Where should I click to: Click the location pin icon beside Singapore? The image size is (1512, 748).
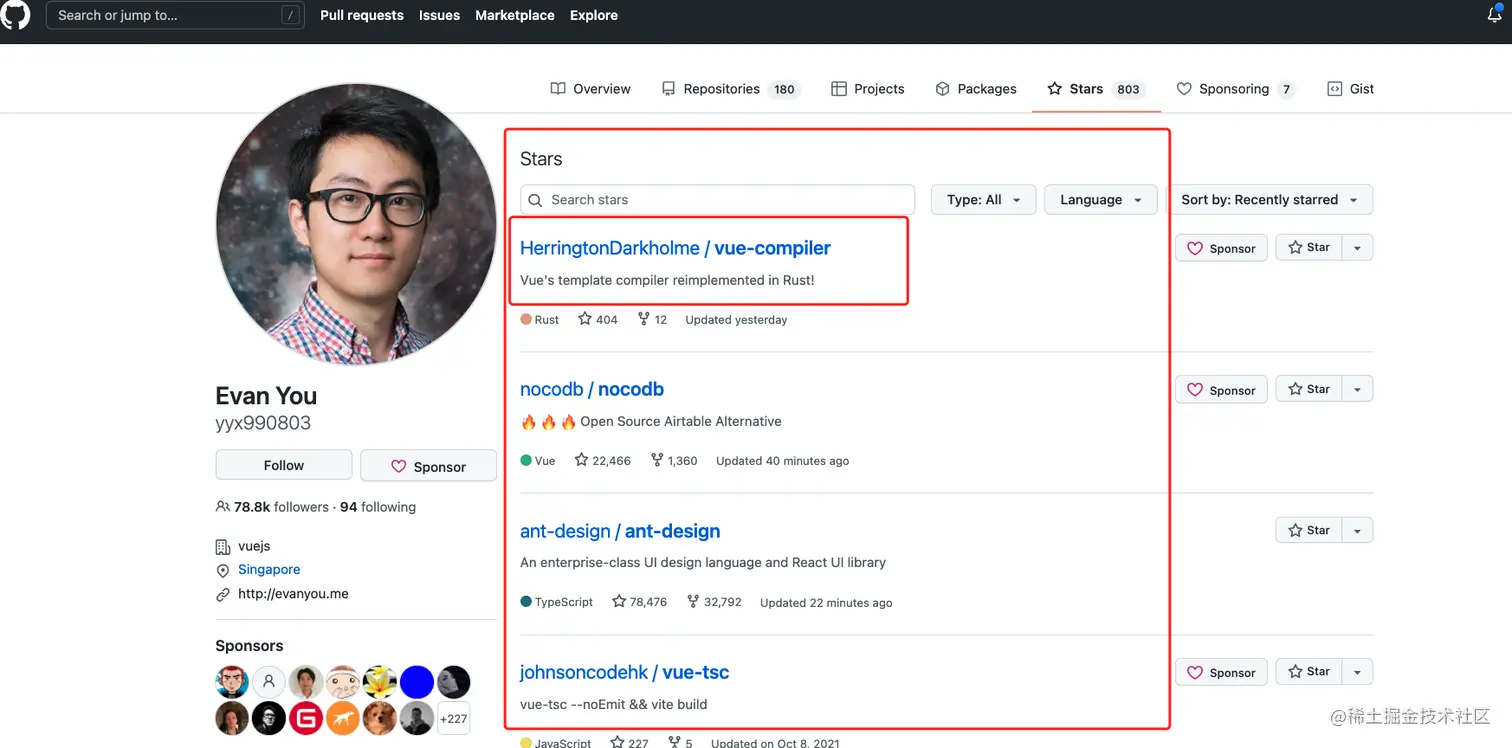pos(223,570)
